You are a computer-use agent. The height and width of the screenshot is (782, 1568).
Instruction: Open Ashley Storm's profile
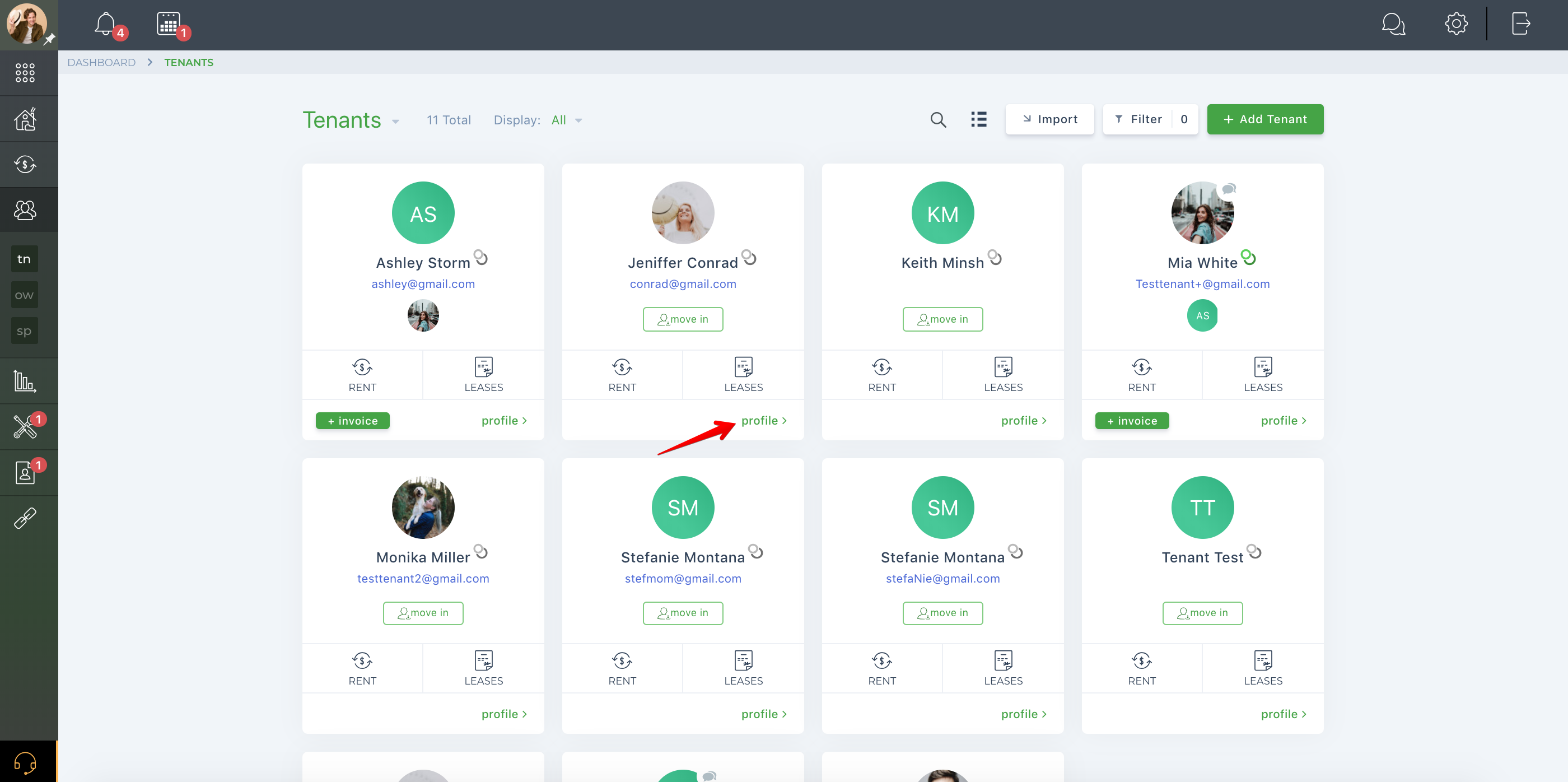(504, 420)
